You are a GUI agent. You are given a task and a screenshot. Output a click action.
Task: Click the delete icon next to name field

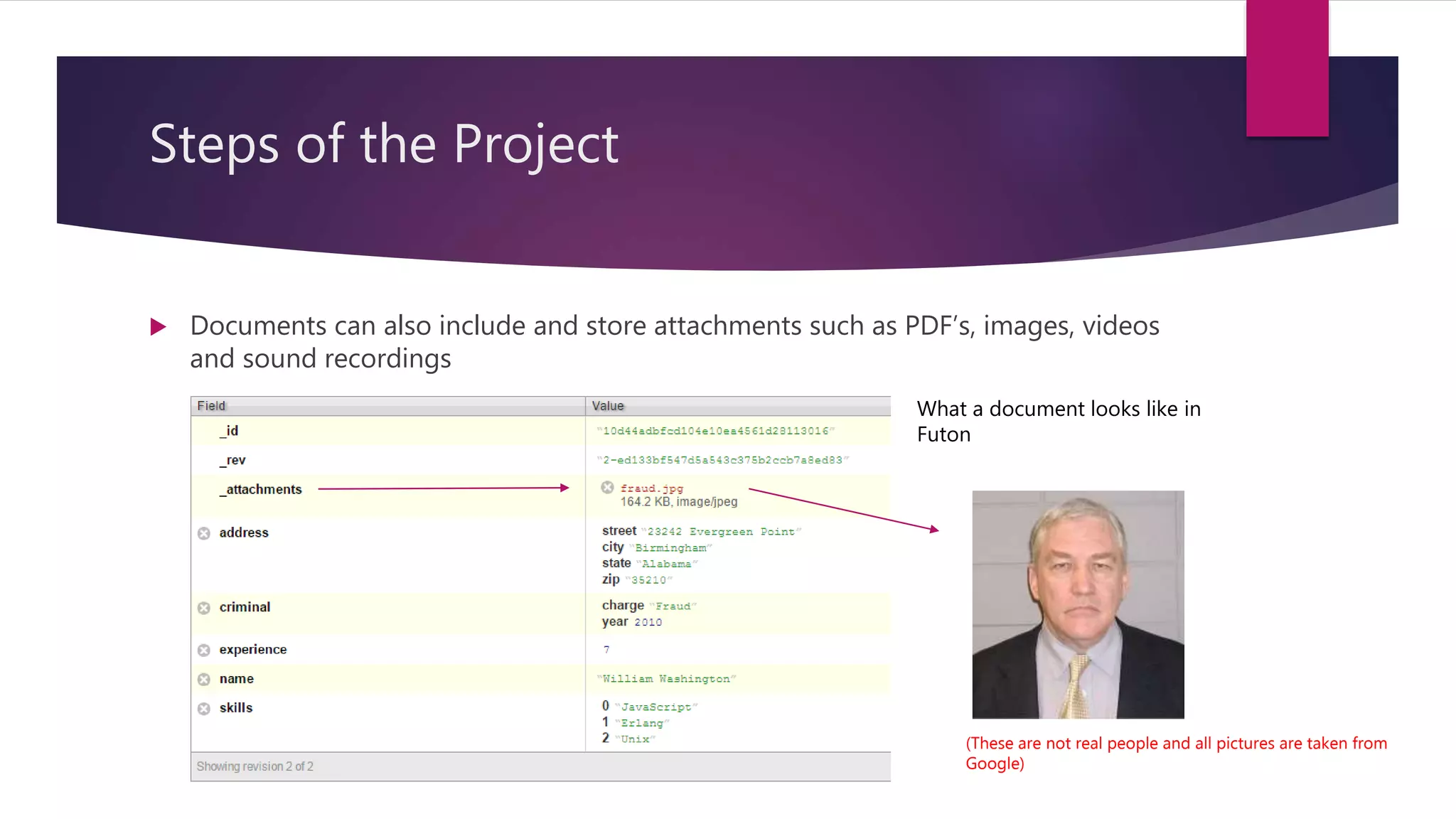coord(204,680)
